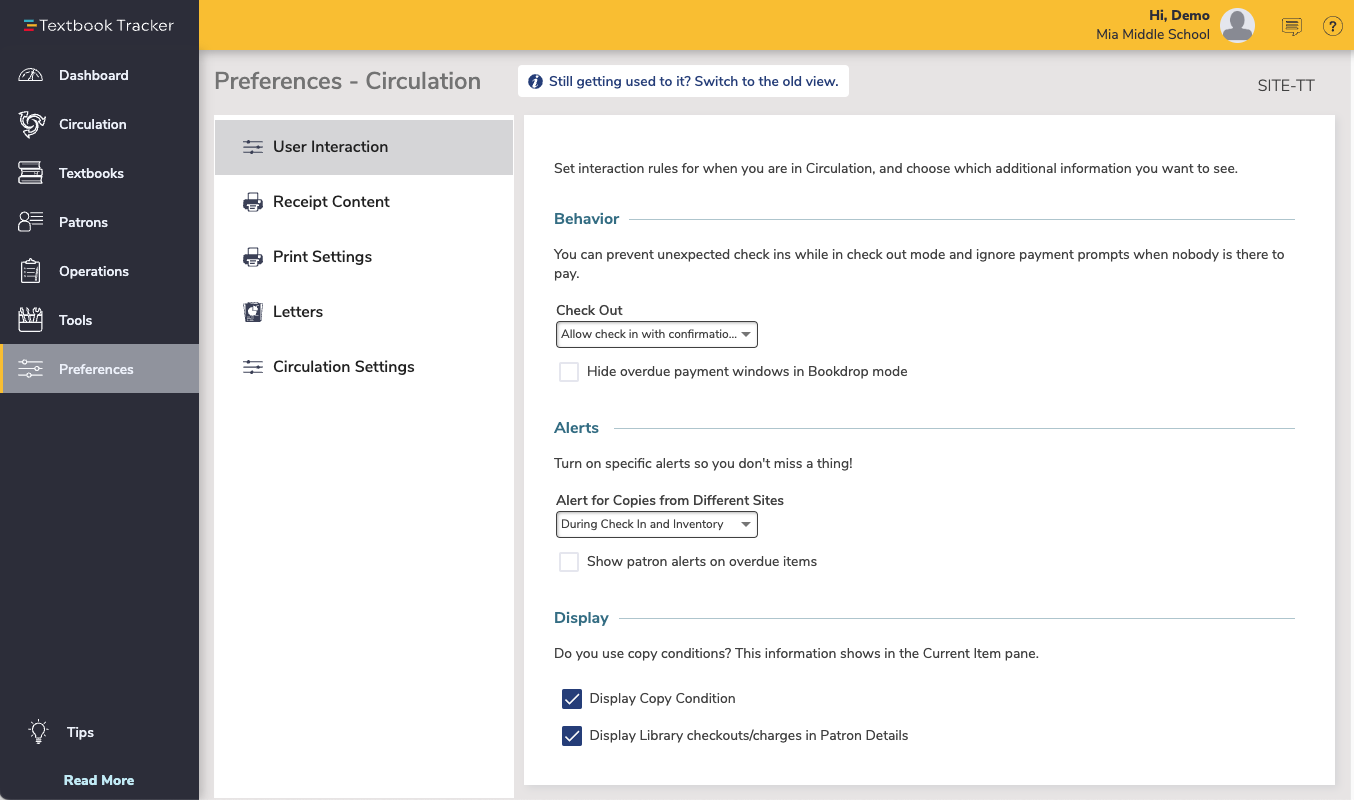
Task: Select the Circulation icon in the sidebar
Action: [92, 124]
